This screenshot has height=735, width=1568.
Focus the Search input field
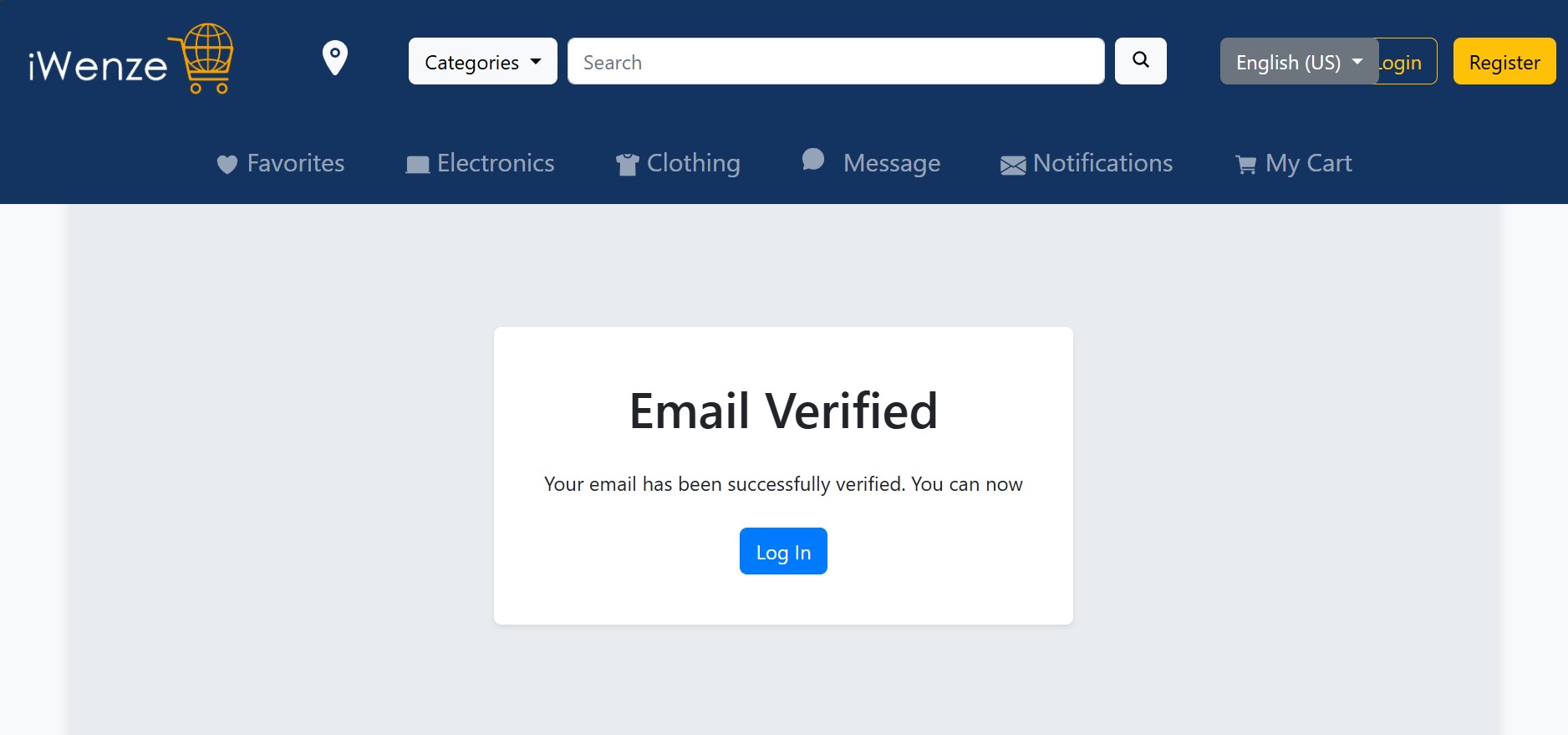[836, 61]
